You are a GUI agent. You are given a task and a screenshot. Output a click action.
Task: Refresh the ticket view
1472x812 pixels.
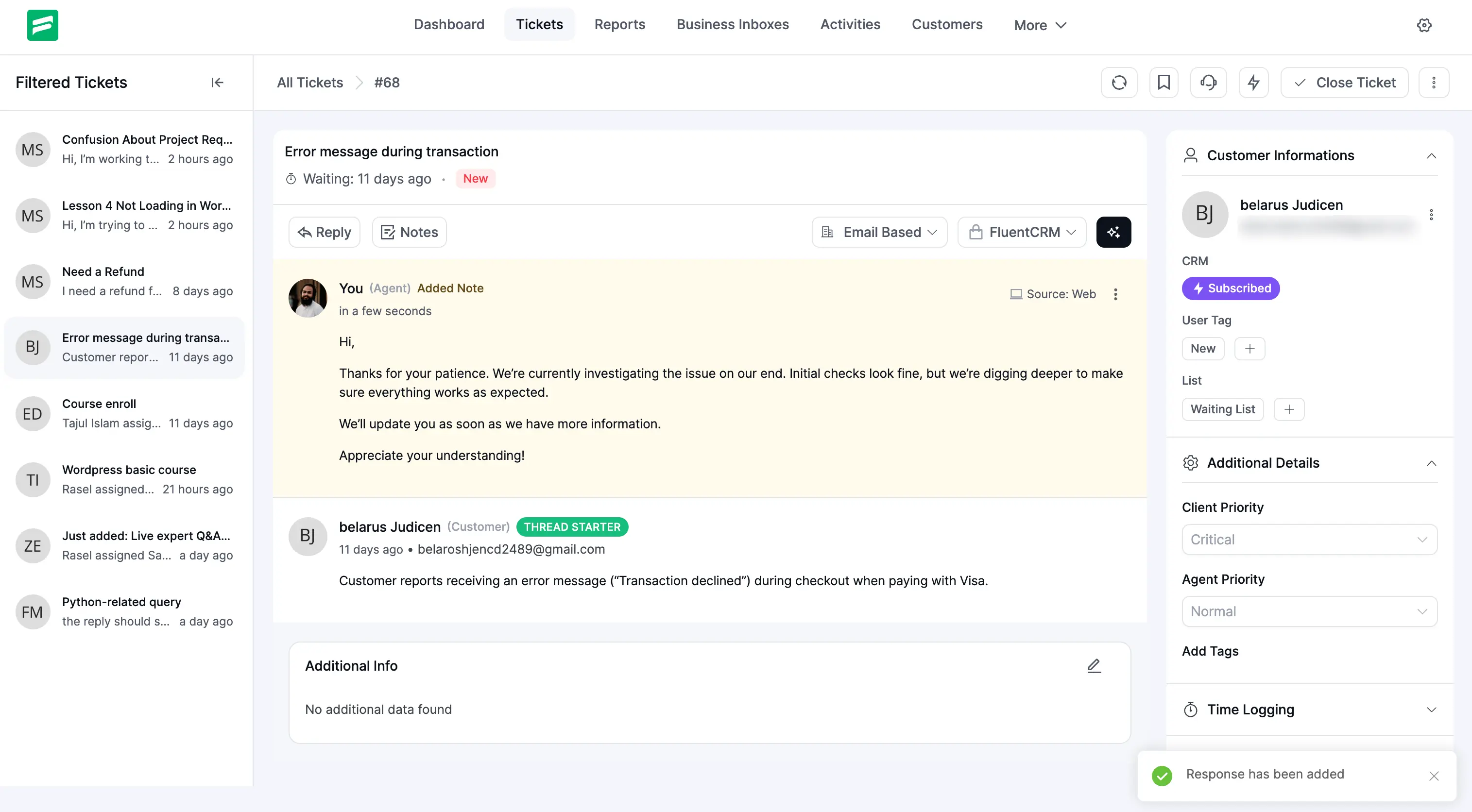[1119, 82]
